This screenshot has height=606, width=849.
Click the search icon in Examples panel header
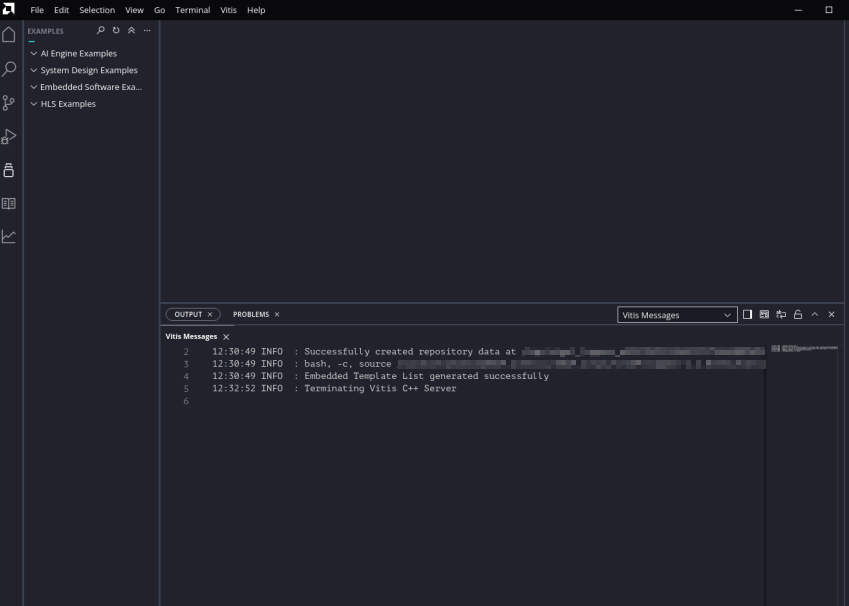click(101, 31)
